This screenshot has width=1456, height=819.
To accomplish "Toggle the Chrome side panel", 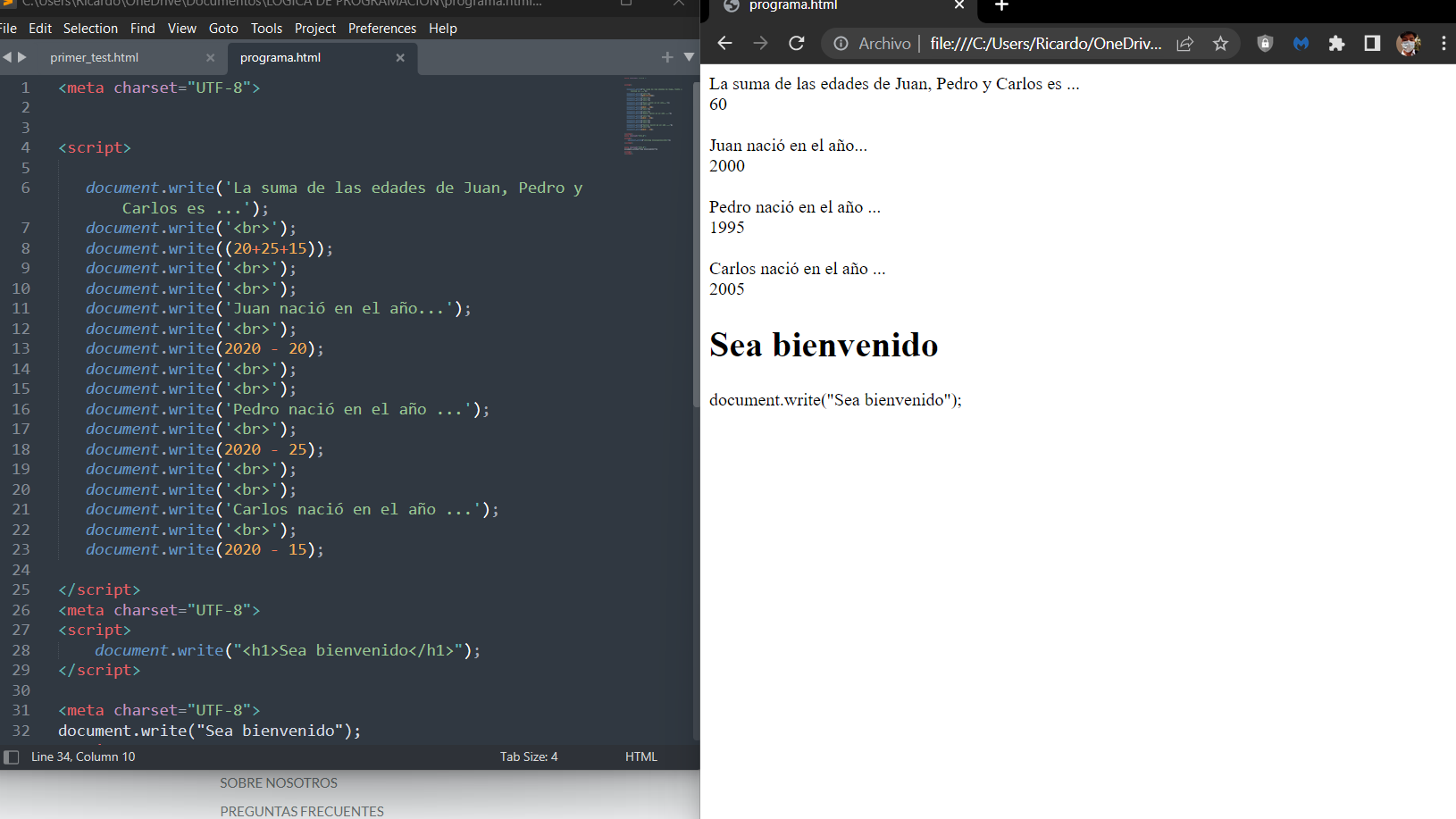I will tap(1372, 43).
